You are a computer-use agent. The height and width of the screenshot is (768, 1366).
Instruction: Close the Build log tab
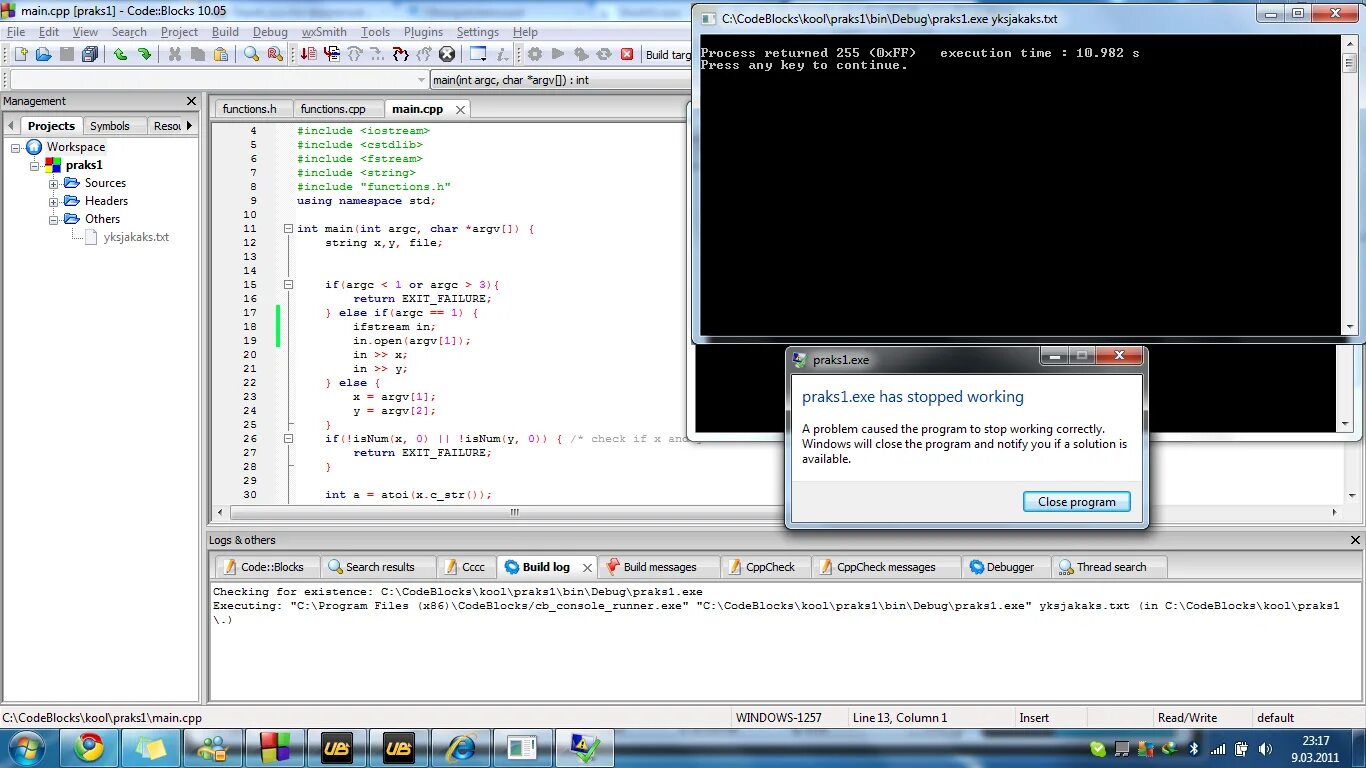click(587, 567)
